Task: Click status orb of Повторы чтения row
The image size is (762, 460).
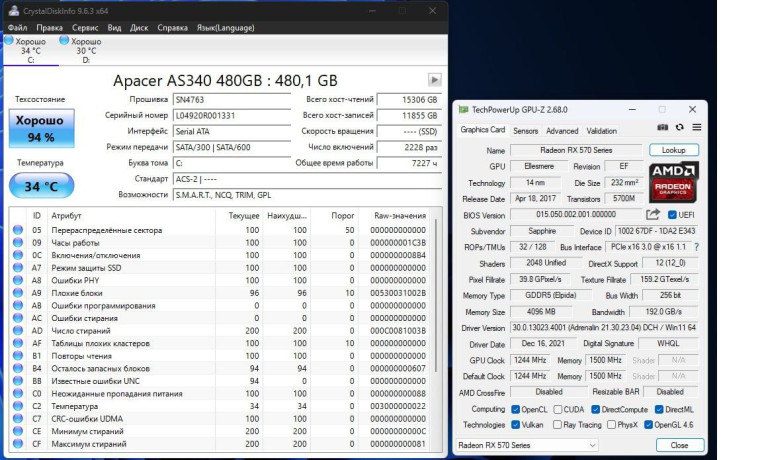Action: [18, 356]
